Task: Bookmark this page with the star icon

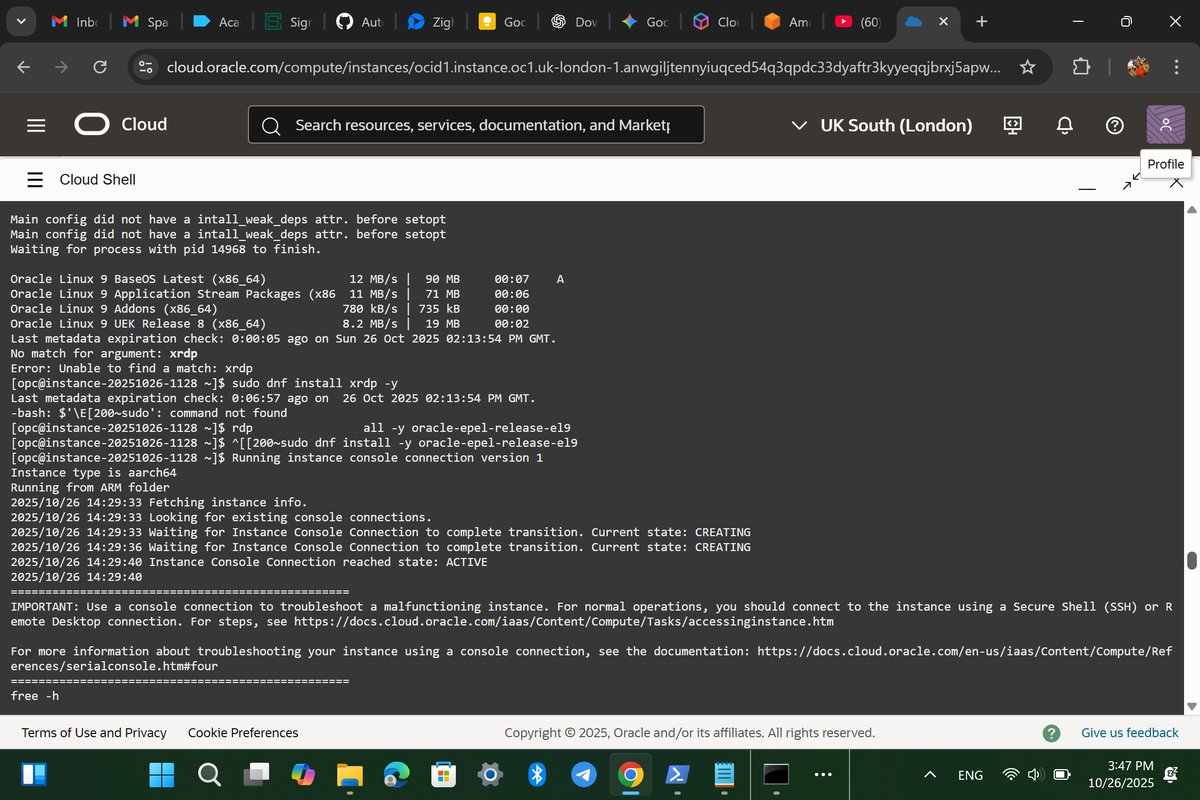Action: (x=1027, y=67)
